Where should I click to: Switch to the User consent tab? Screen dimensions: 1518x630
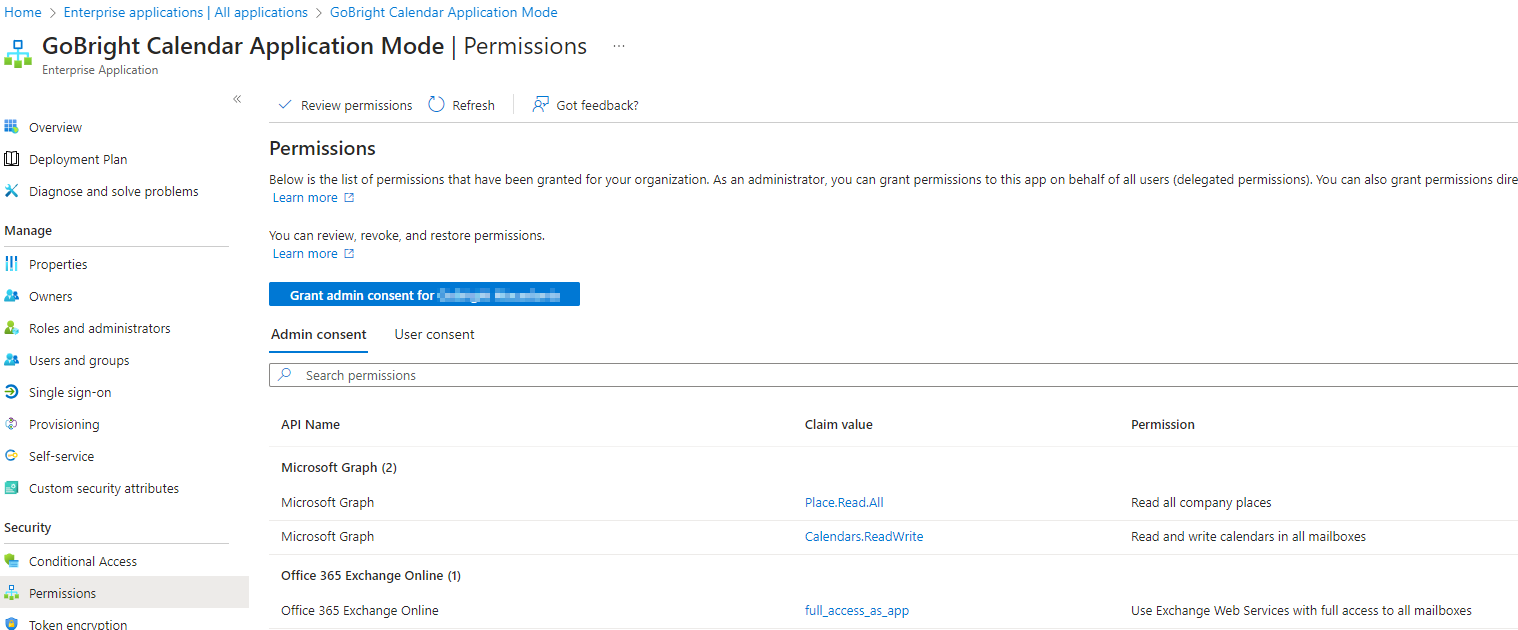pos(434,335)
